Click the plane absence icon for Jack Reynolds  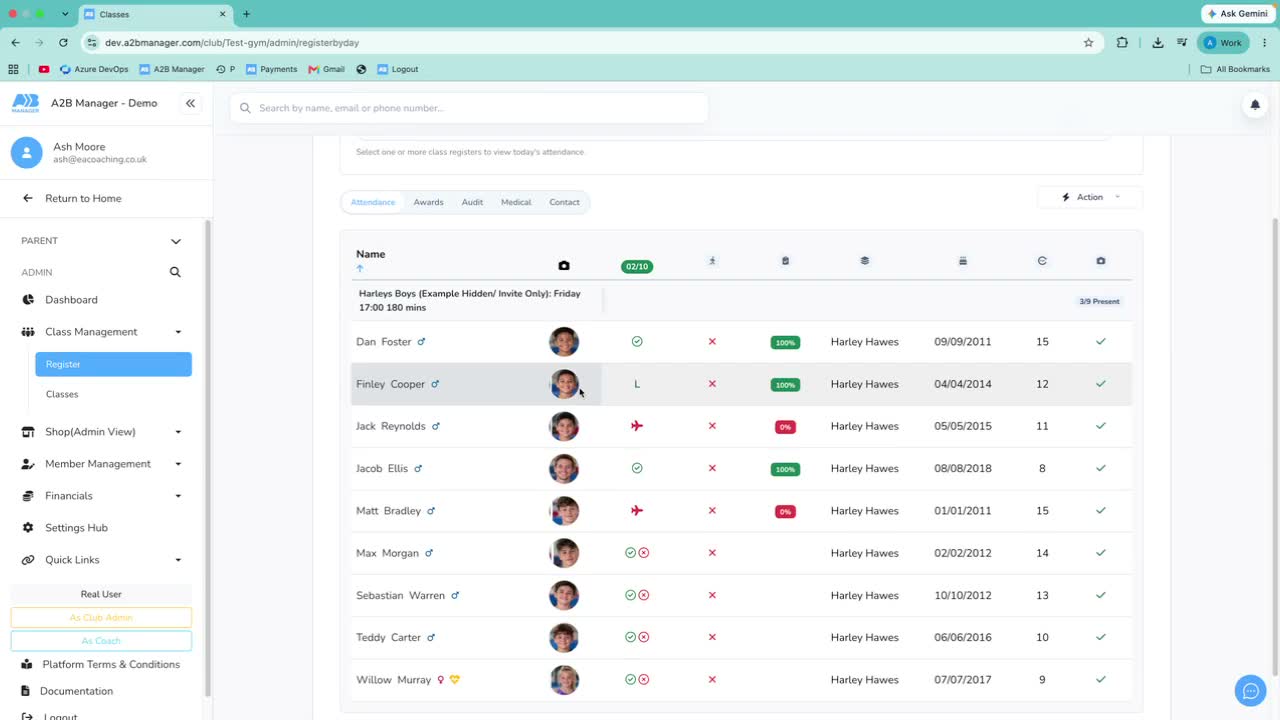637,426
